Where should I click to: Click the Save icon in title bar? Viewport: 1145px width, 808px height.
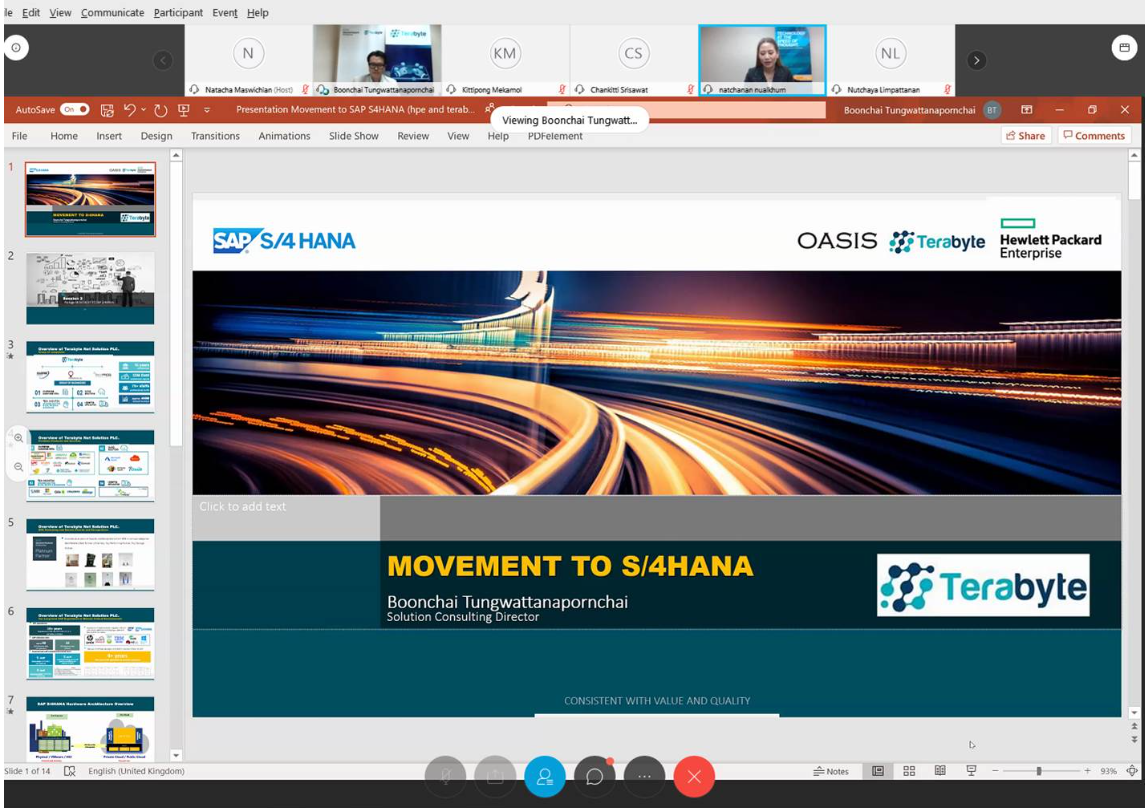107,110
